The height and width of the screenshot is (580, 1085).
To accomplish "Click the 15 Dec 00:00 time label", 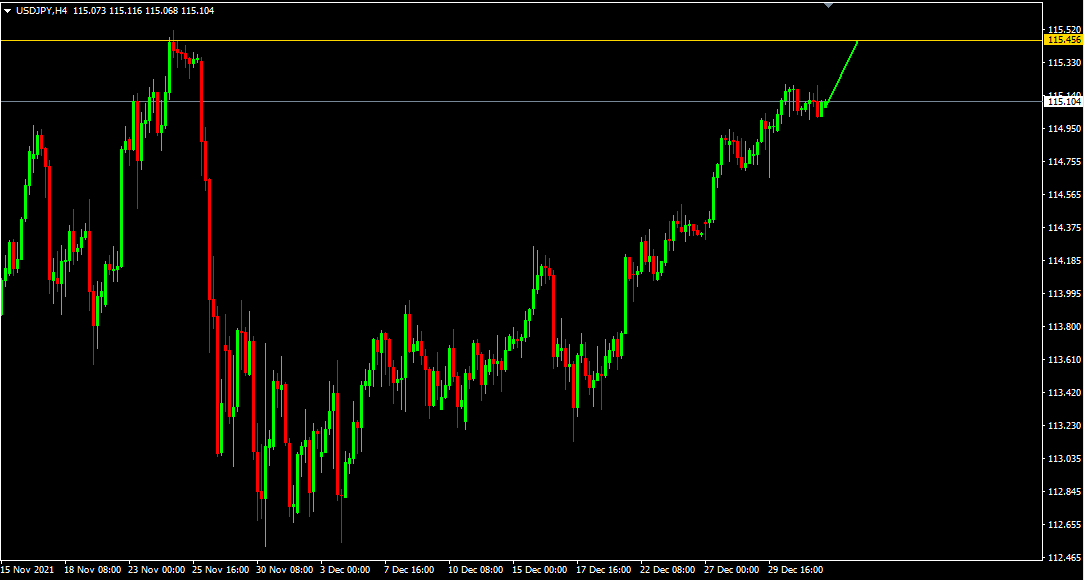I will tap(541, 570).
